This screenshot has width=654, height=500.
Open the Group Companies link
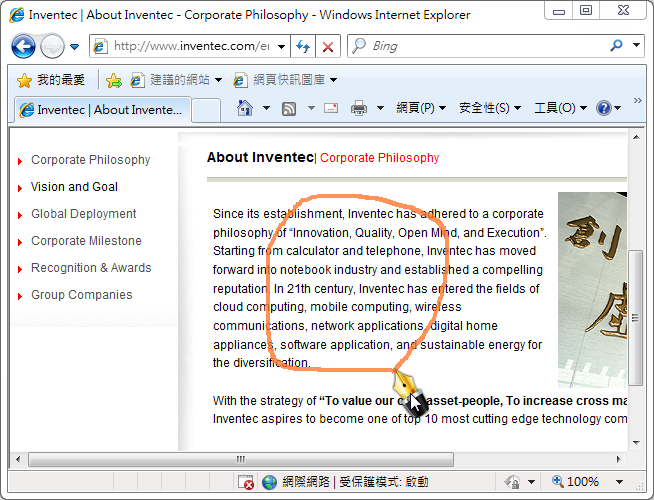82,295
